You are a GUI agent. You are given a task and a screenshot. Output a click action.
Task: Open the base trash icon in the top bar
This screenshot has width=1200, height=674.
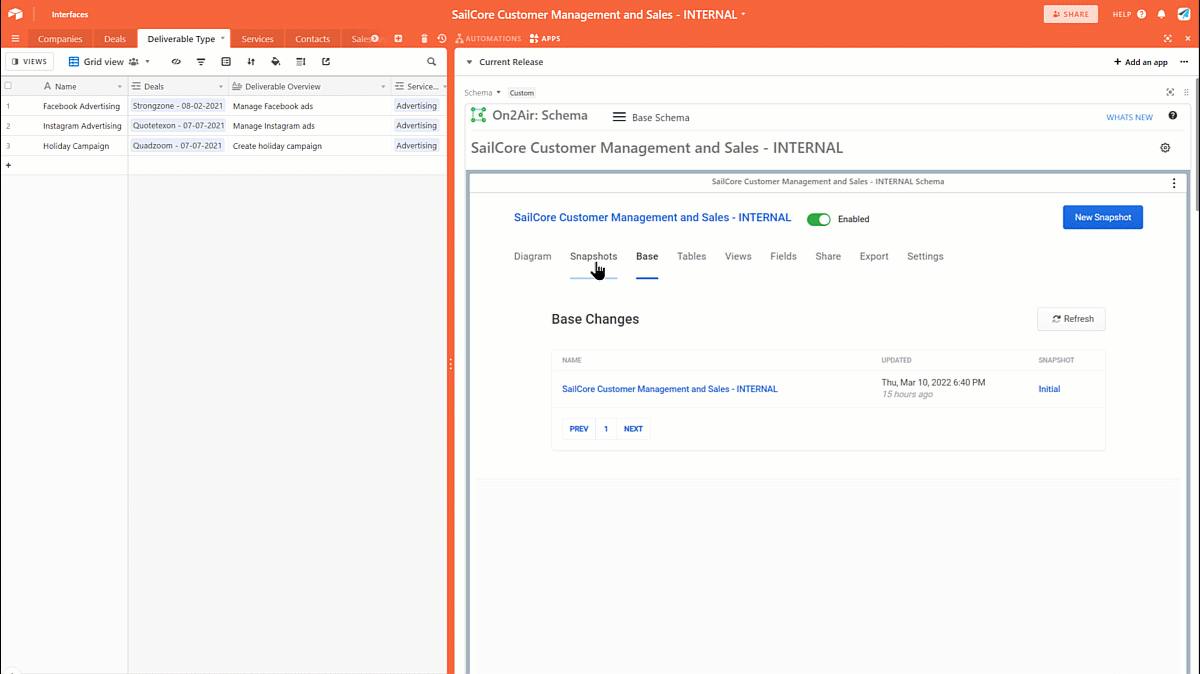424,38
